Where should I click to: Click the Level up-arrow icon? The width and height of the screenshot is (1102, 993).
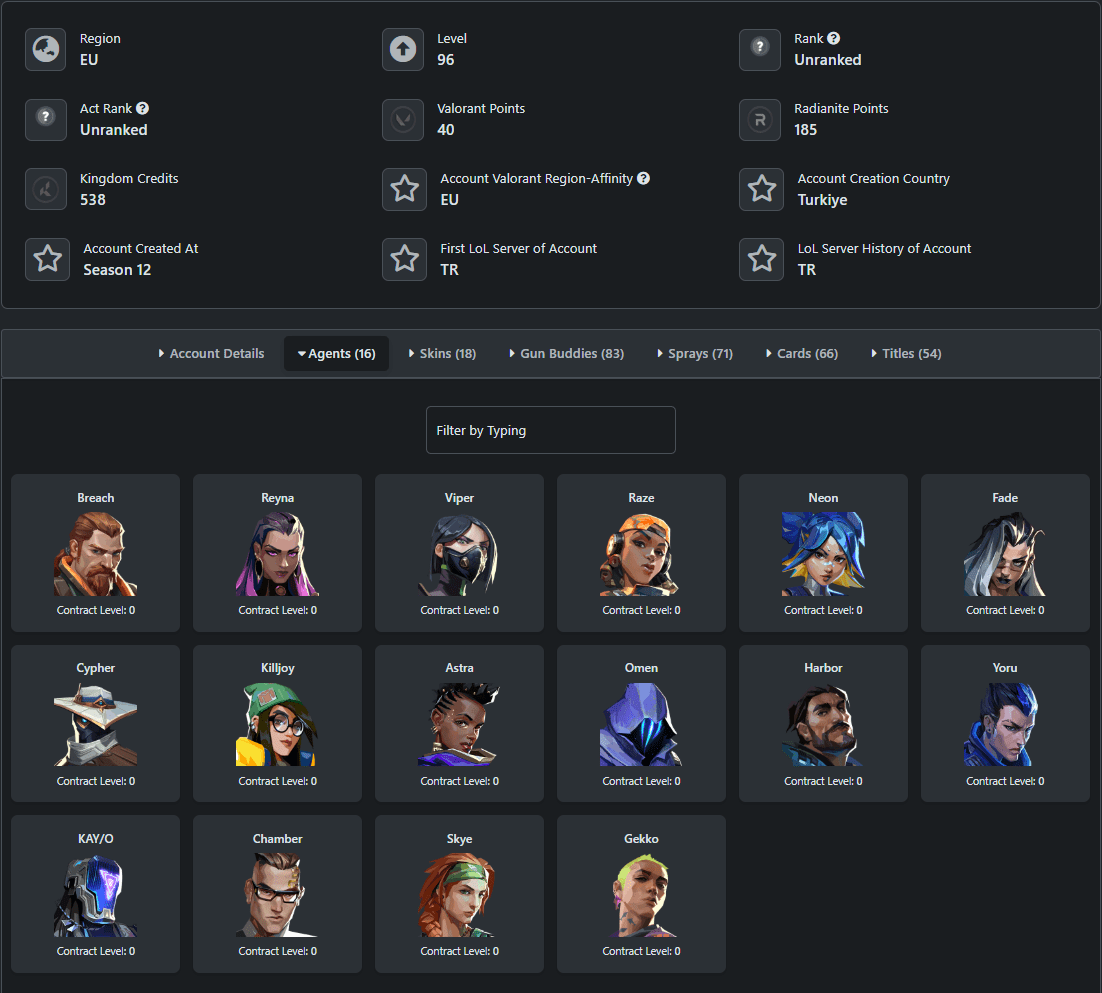coord(403,49)
